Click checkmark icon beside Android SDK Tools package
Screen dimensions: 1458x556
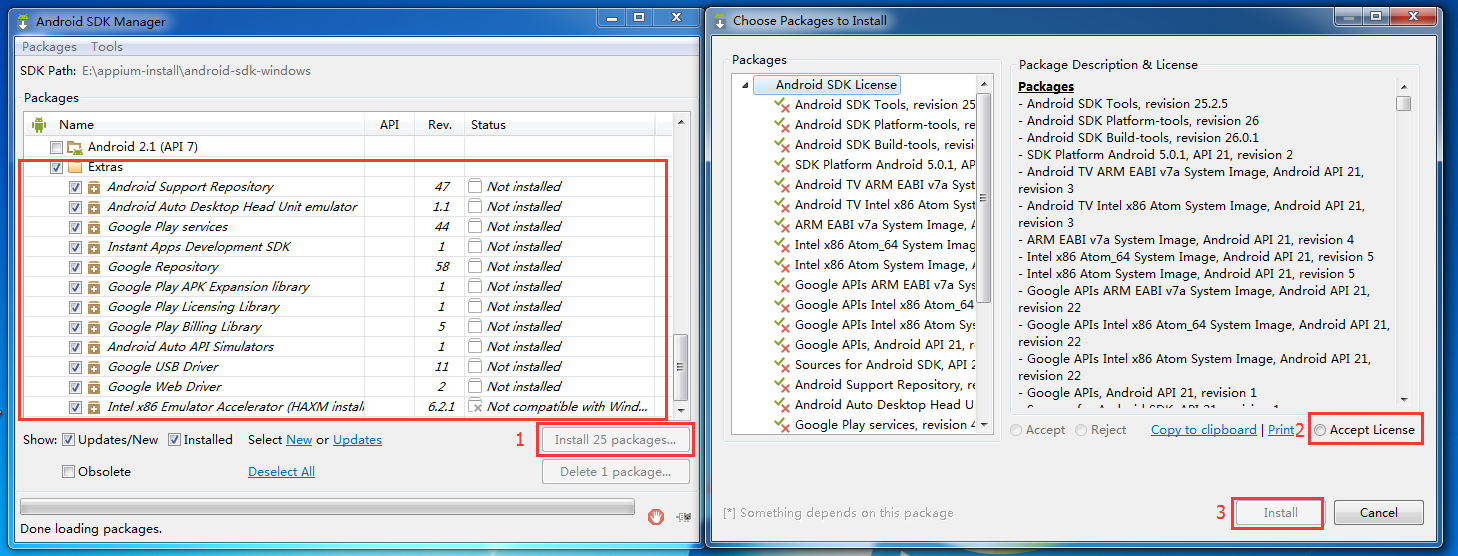[782, 105]
